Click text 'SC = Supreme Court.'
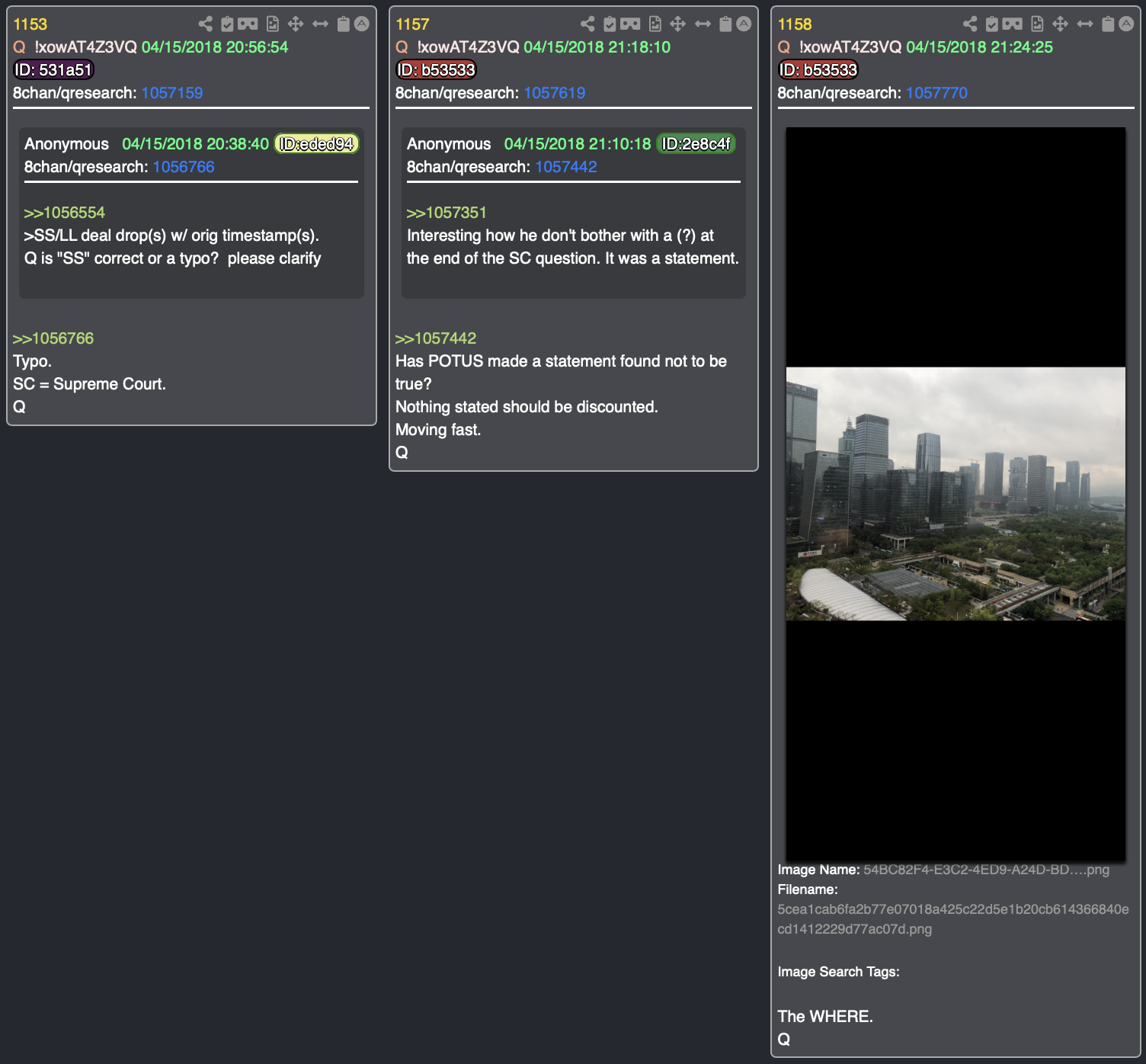This screenshot has height=1064, width=1146. [x=89, y=384]
